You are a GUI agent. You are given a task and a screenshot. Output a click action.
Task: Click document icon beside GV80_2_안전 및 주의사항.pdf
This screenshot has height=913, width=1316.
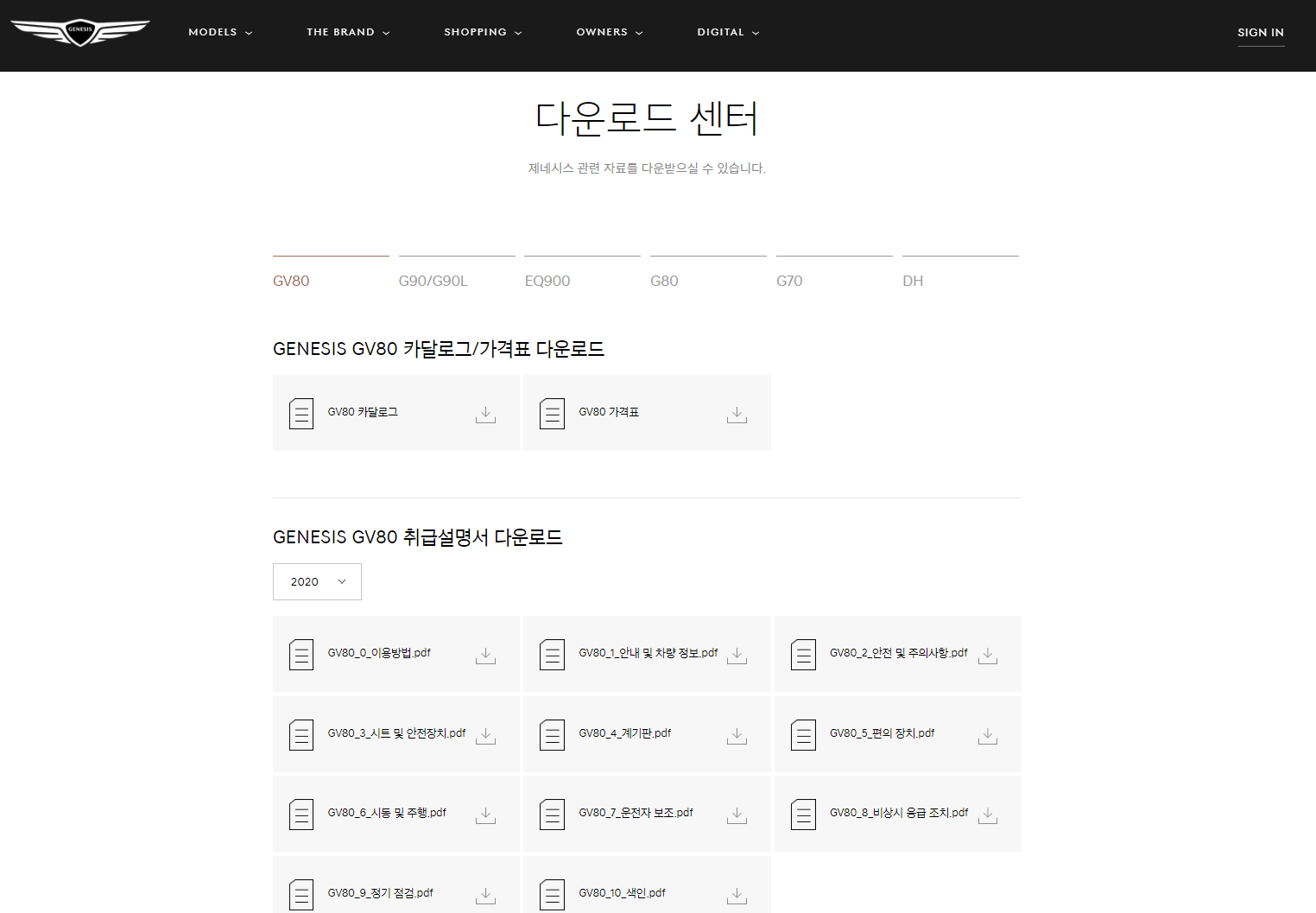click(x=803, y=655)
